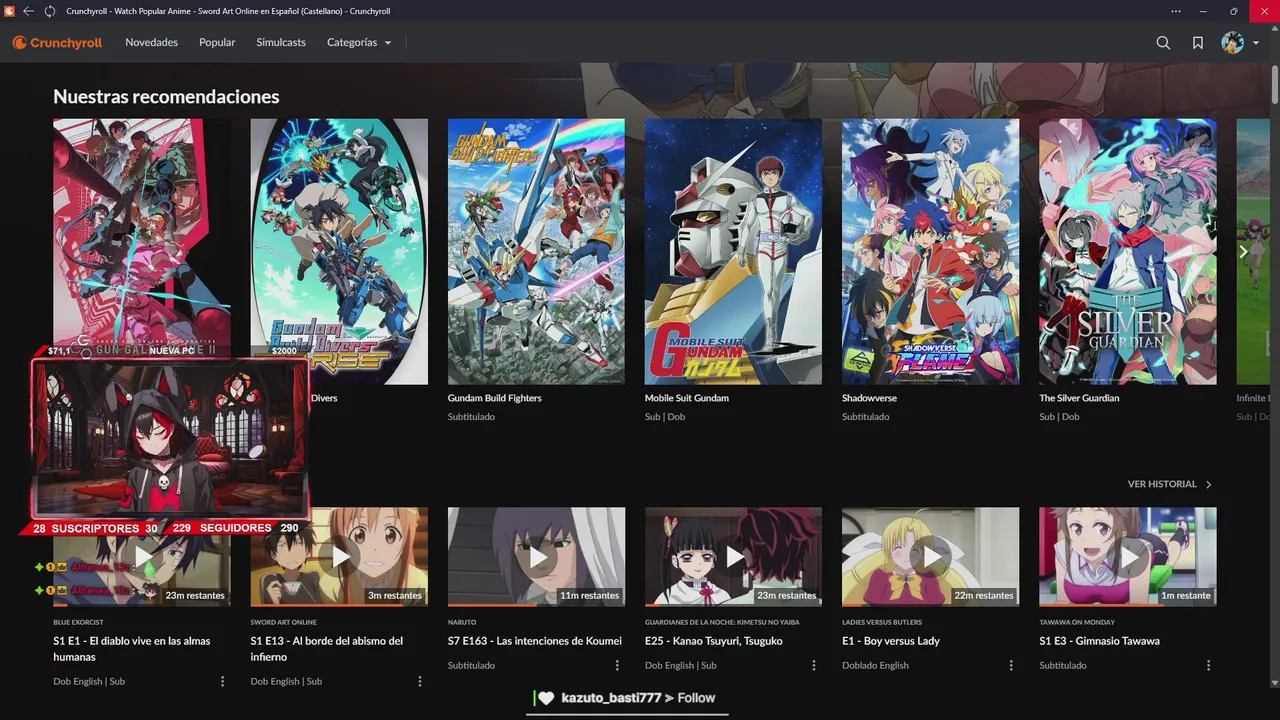Play Tawawa on Monday E3 thumbnail

(x=1128, y=556)
